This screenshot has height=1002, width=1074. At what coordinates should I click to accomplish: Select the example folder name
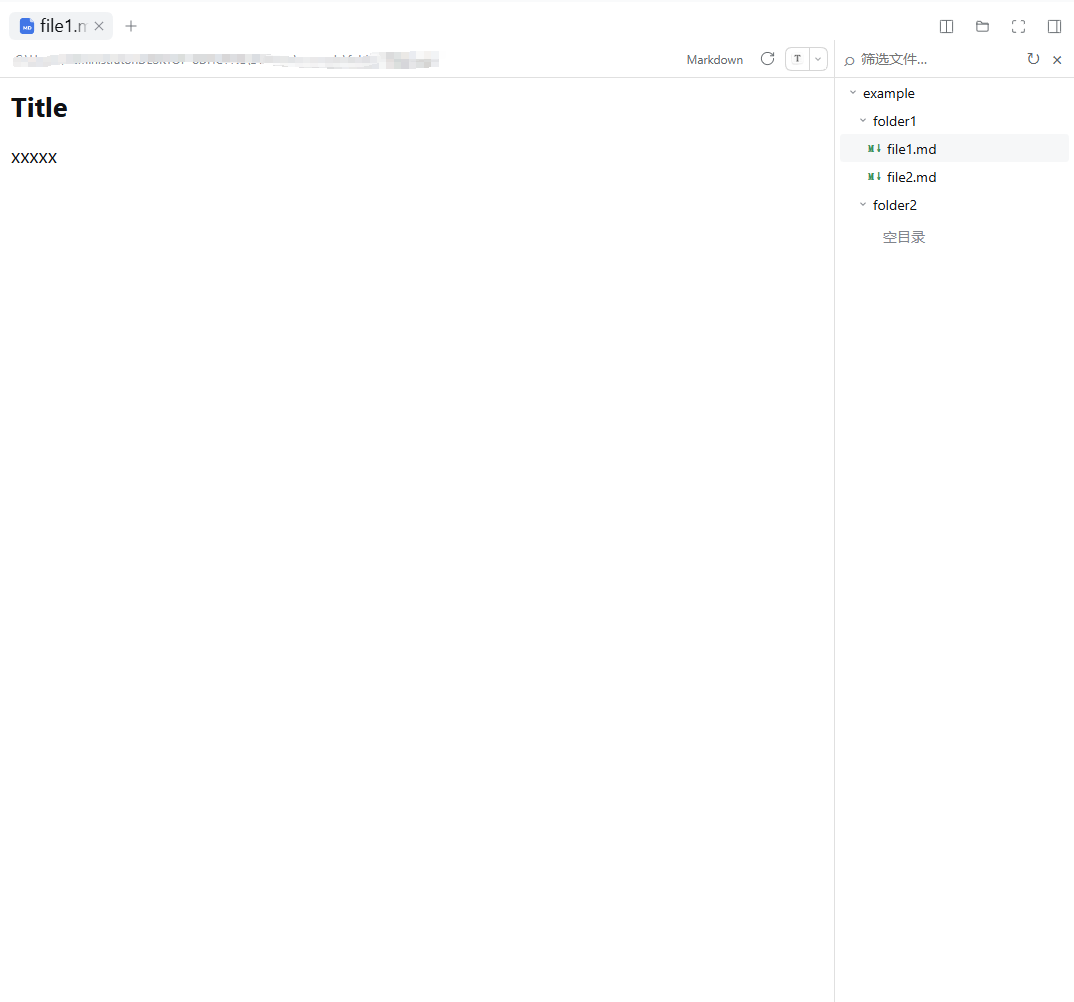pos(888,93)
